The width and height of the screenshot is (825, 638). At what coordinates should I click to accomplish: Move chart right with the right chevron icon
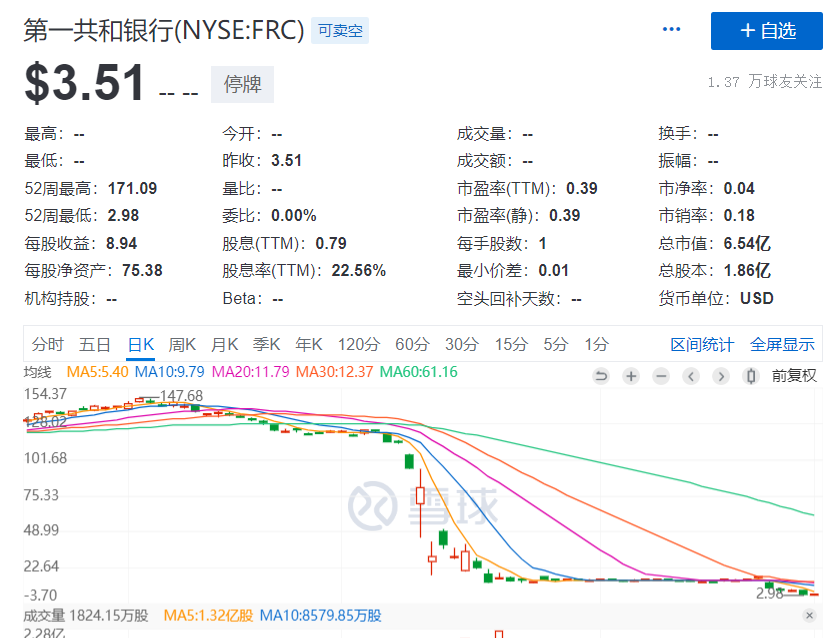(x=721, y=376)
